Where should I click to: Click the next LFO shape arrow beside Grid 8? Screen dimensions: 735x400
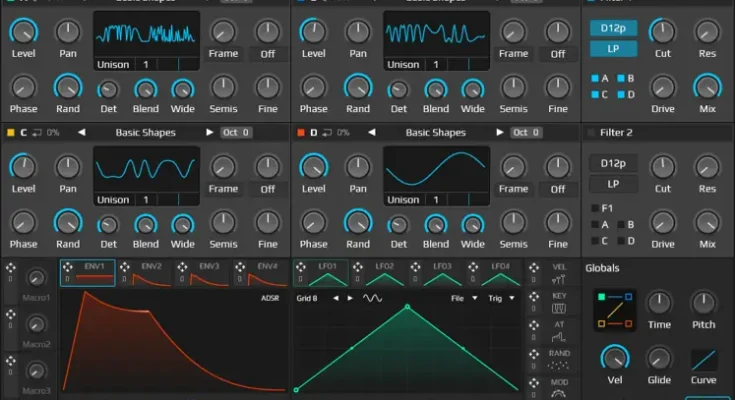point(350,298)
